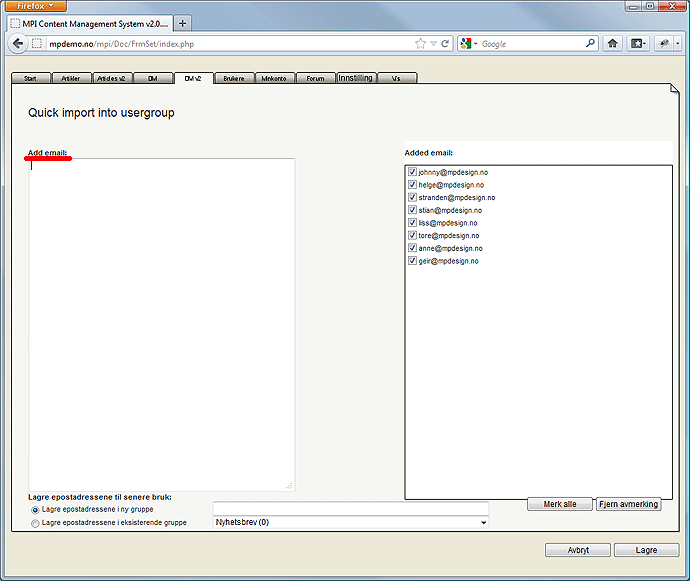Image resolution: width=690 pixels, height=581 pixels.
Task: Click the 'Quick import into usergroup' heading
Action: coord(101,113)
